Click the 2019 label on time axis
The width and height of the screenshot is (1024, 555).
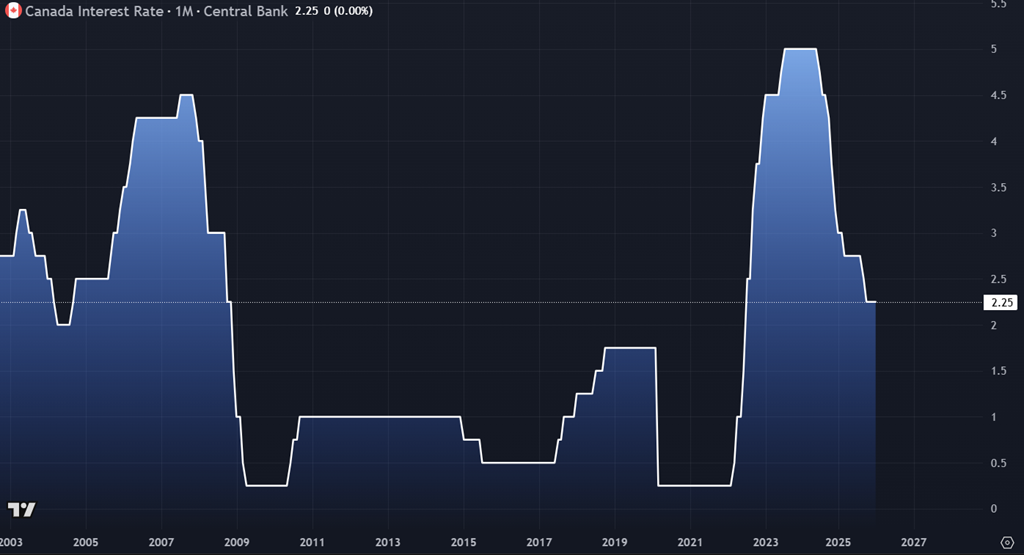614,541
